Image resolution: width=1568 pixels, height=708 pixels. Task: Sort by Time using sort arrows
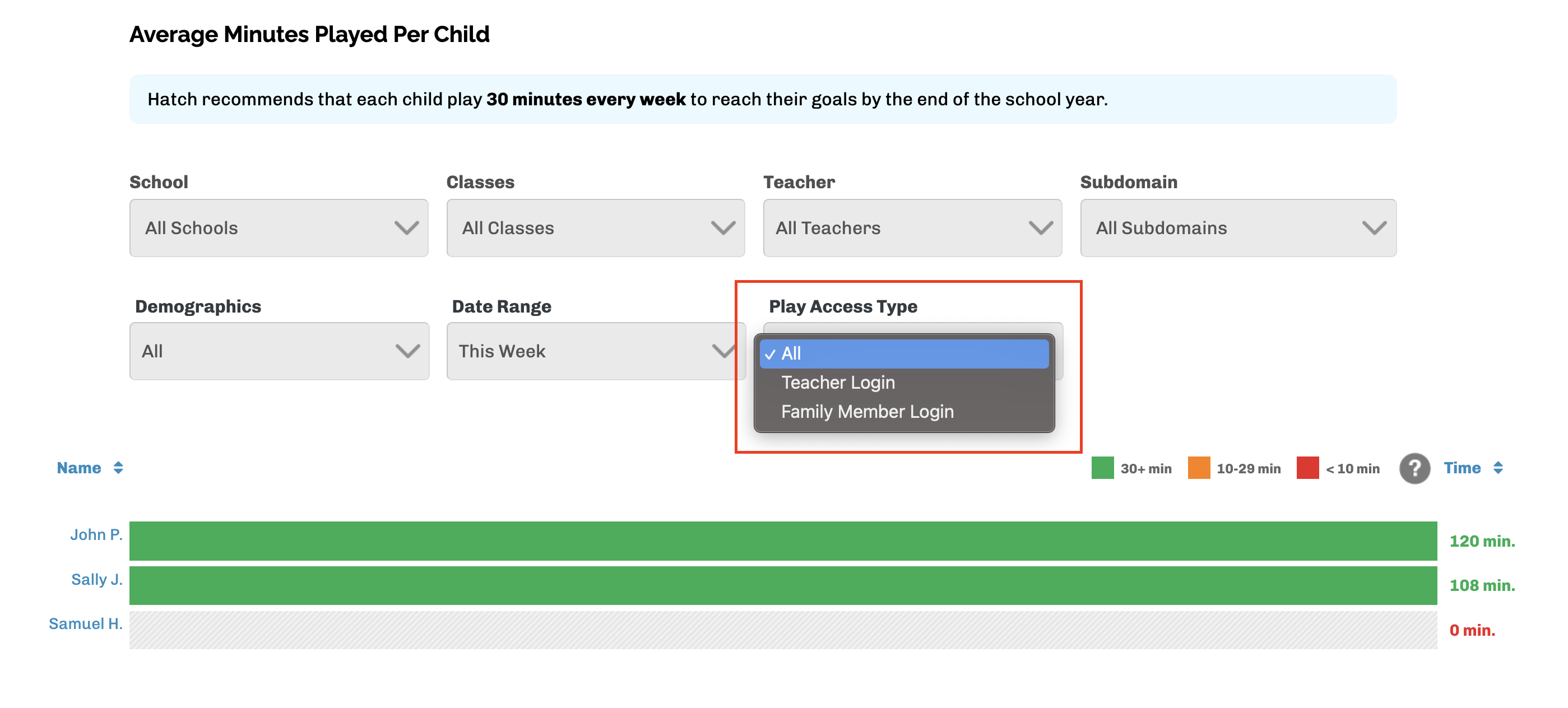point(1497,467)
